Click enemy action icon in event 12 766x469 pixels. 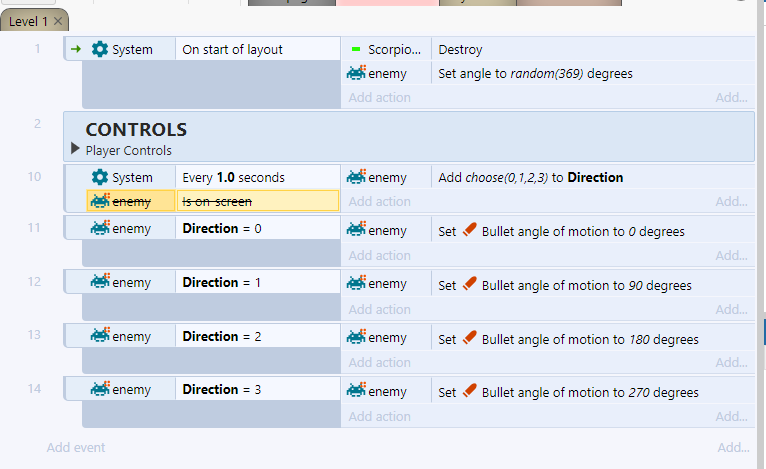(356, 283)
